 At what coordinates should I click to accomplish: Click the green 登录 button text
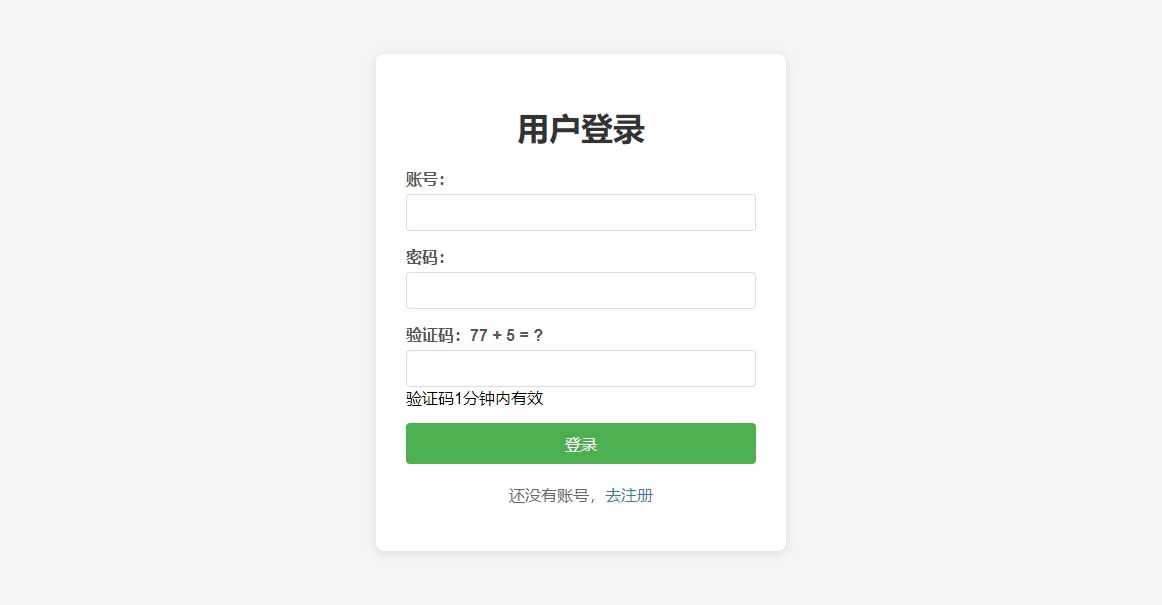(x=580, y=443)
